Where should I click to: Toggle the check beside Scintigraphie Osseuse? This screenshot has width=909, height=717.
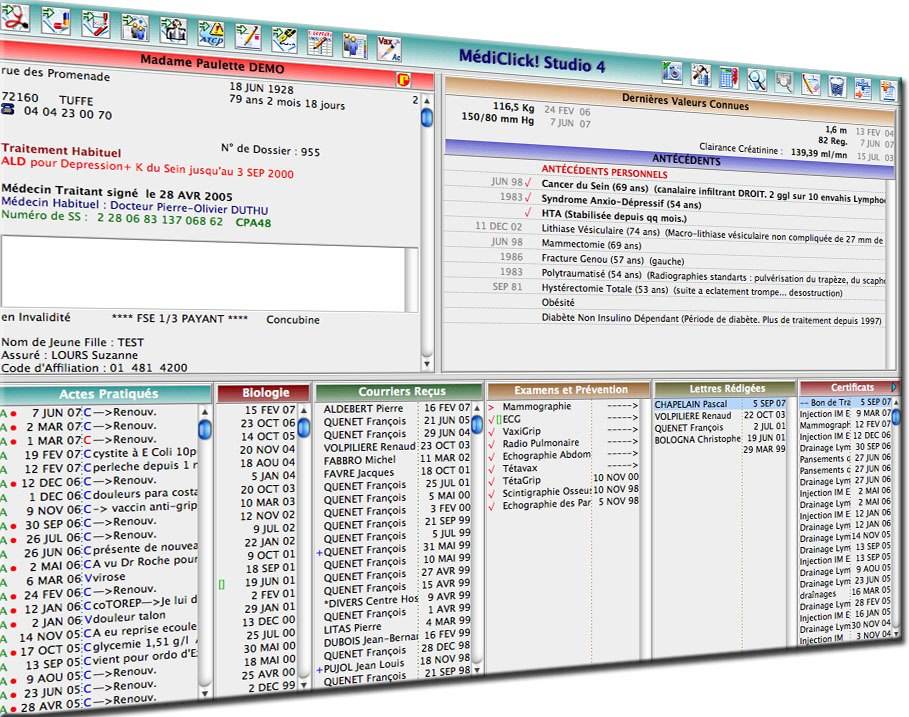492,493
